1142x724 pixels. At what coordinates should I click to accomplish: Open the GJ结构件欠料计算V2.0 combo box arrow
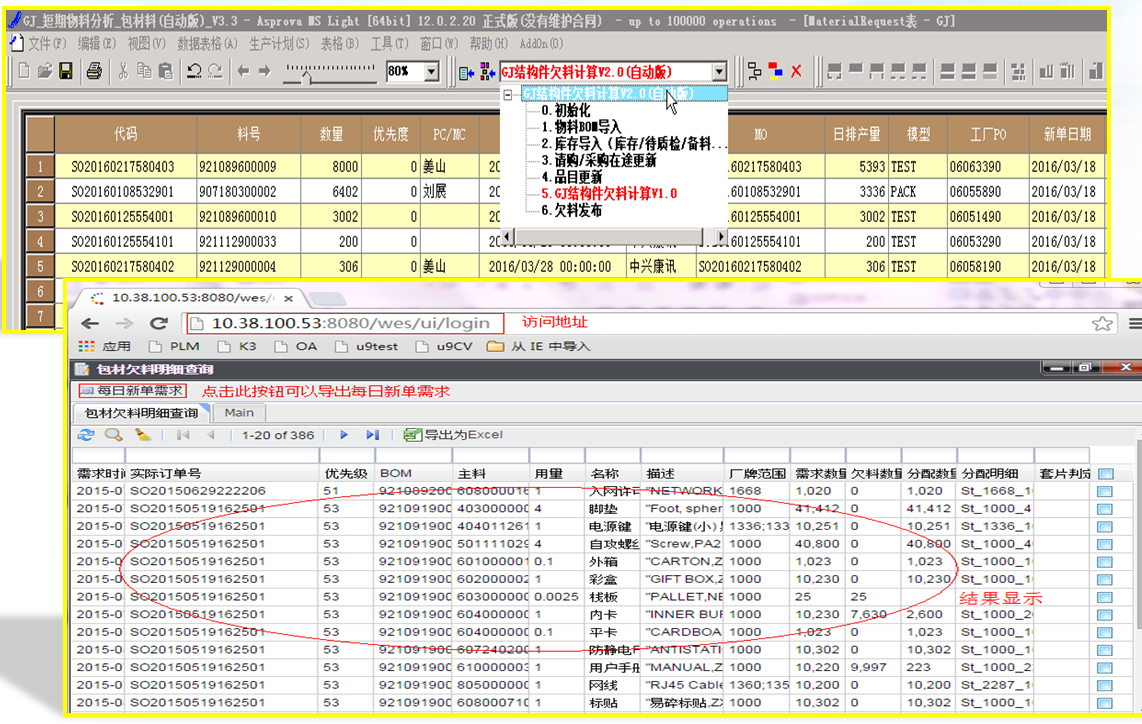[718, 72]
